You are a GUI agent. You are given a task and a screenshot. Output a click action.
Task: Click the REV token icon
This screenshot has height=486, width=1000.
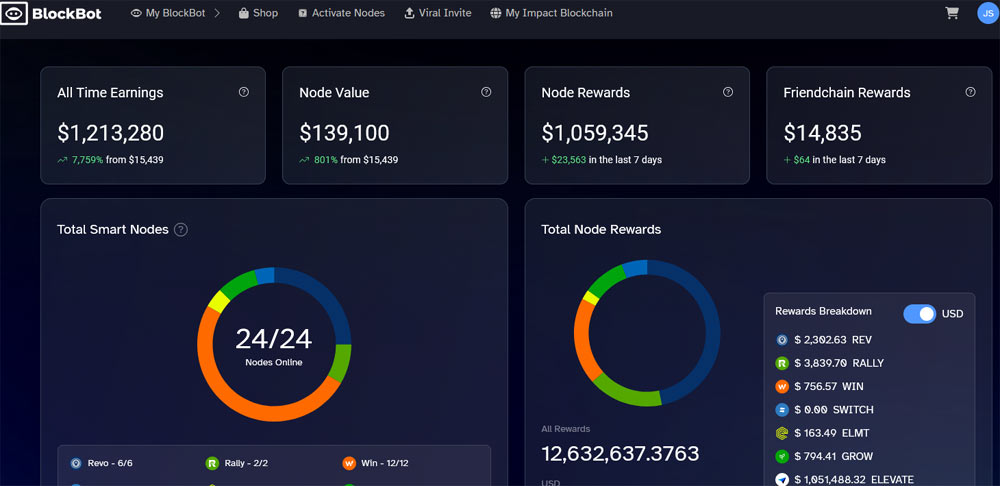[x=782, y=340]
